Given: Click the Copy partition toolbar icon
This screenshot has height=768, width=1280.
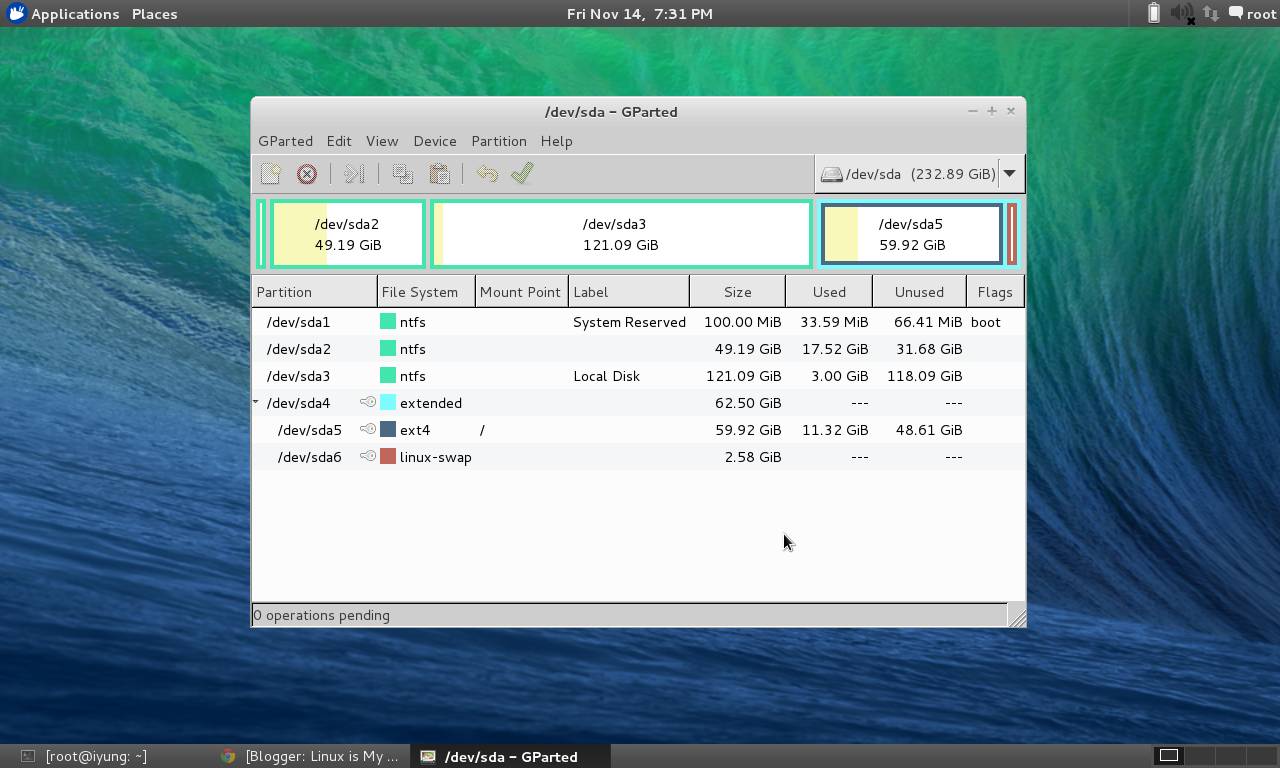Looking at the screenshot, I should pos(403,174).
